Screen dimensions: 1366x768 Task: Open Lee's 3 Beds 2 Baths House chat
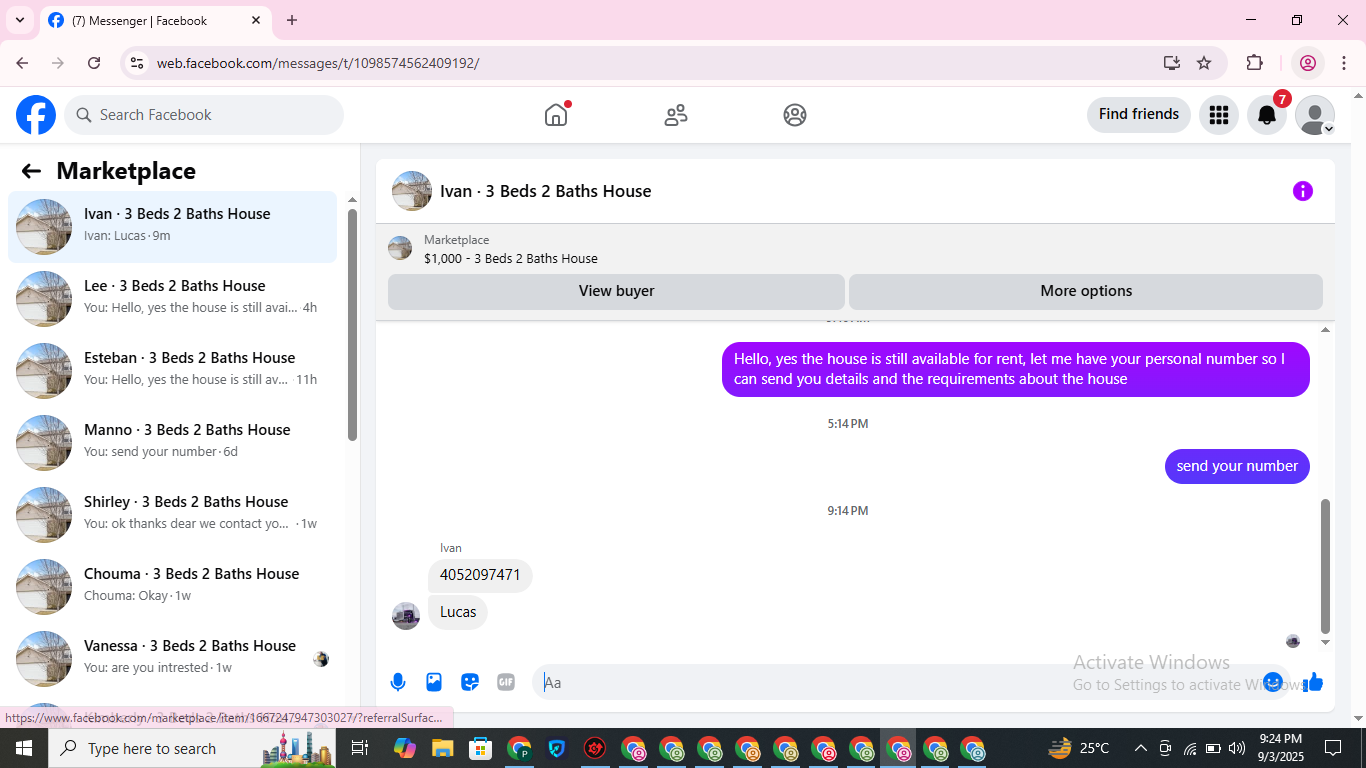pos(173,299)
